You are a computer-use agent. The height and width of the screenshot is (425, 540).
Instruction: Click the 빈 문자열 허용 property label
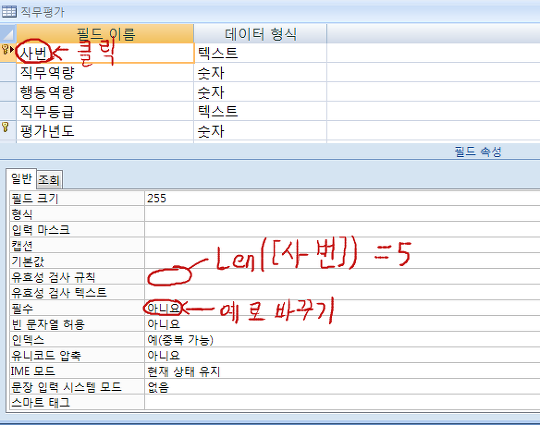pyautogui.click(x=77, y=324)
